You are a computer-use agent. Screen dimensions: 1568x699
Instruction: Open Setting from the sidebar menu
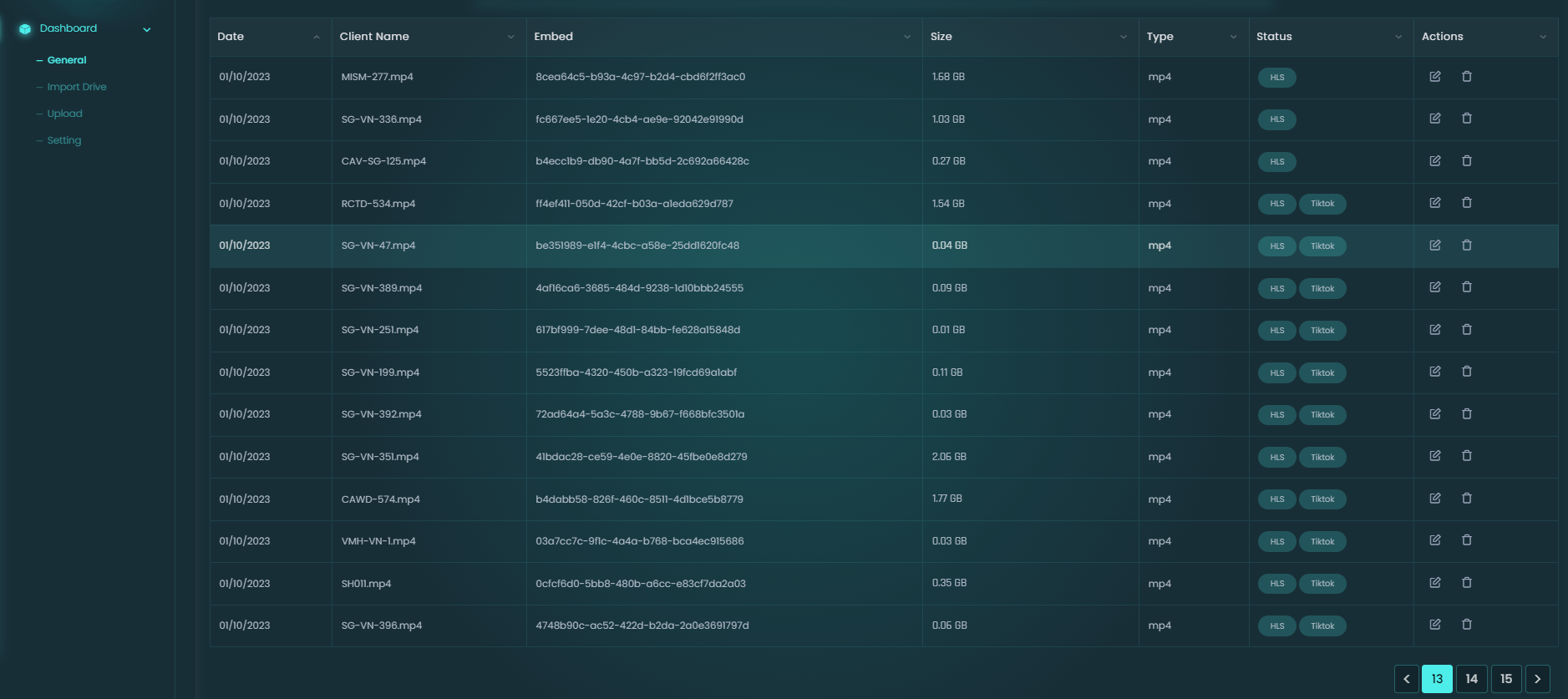click(x=64, y=140)
